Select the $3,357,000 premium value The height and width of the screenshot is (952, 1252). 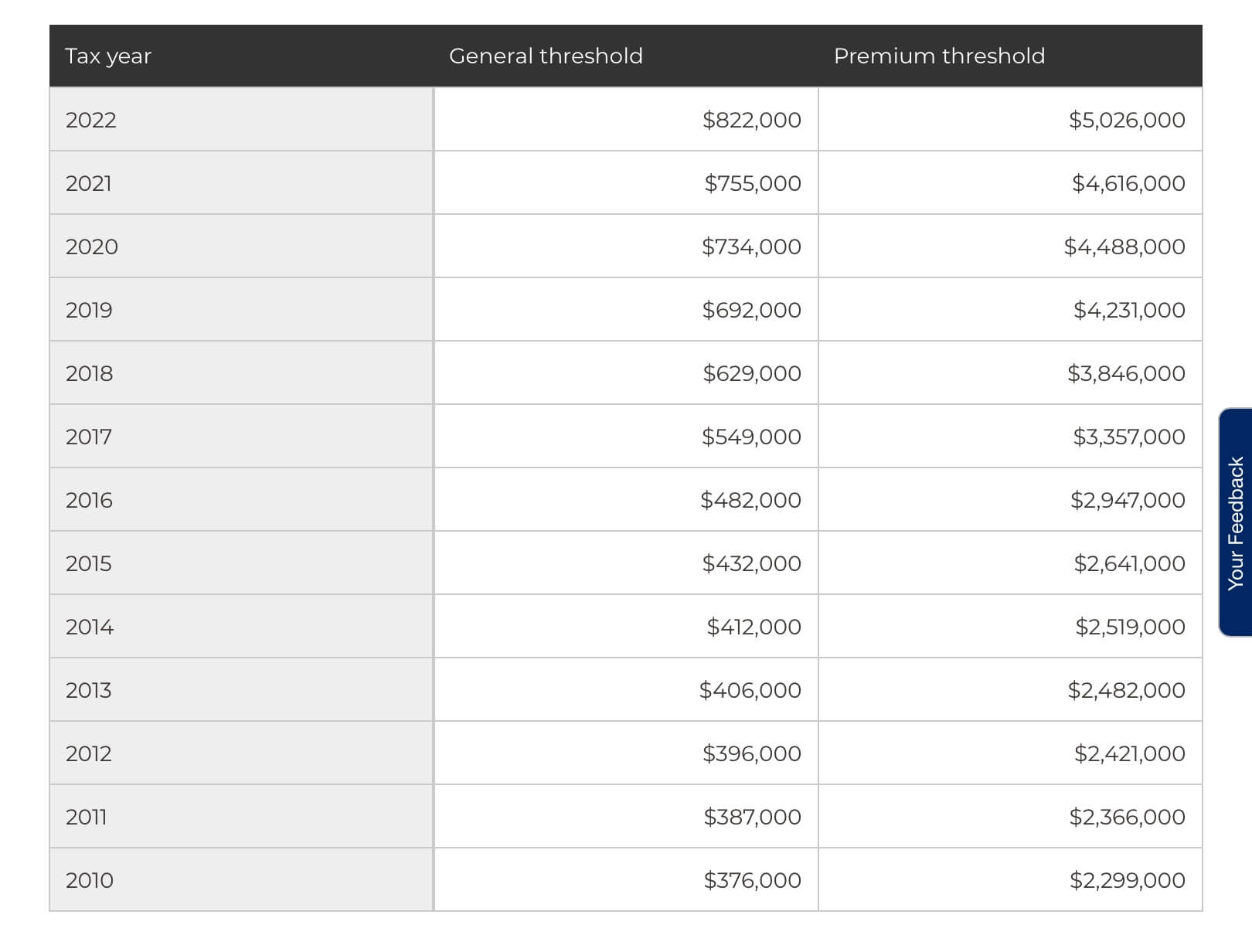[1129, 437]
